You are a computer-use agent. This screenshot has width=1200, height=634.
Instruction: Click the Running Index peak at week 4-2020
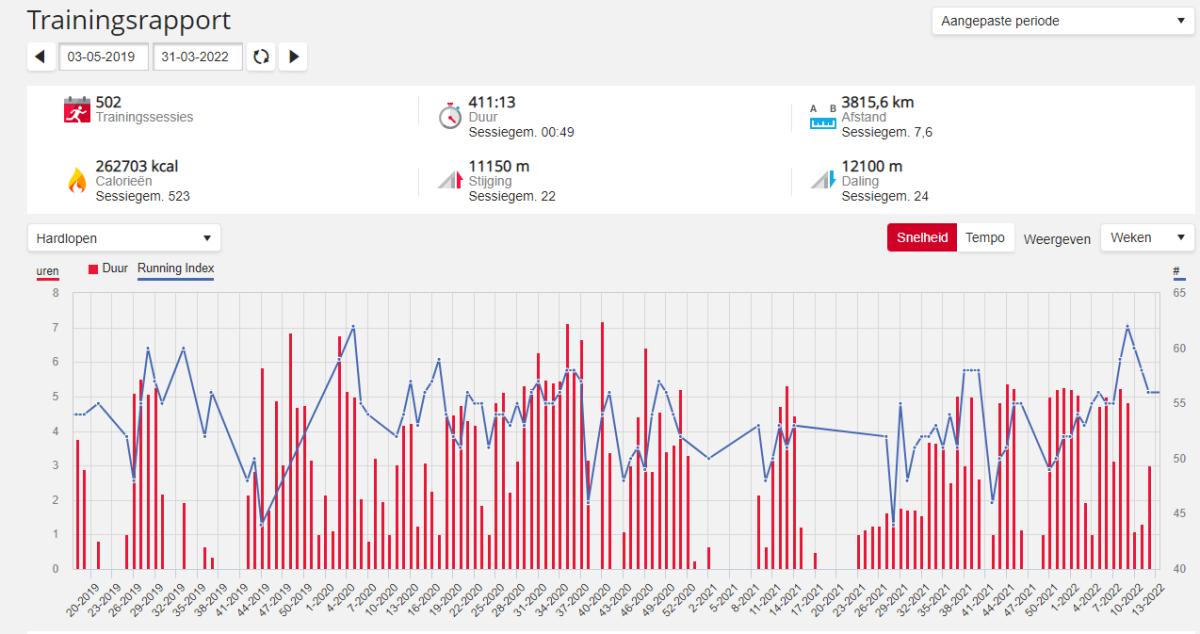click(x=353, y=327)
